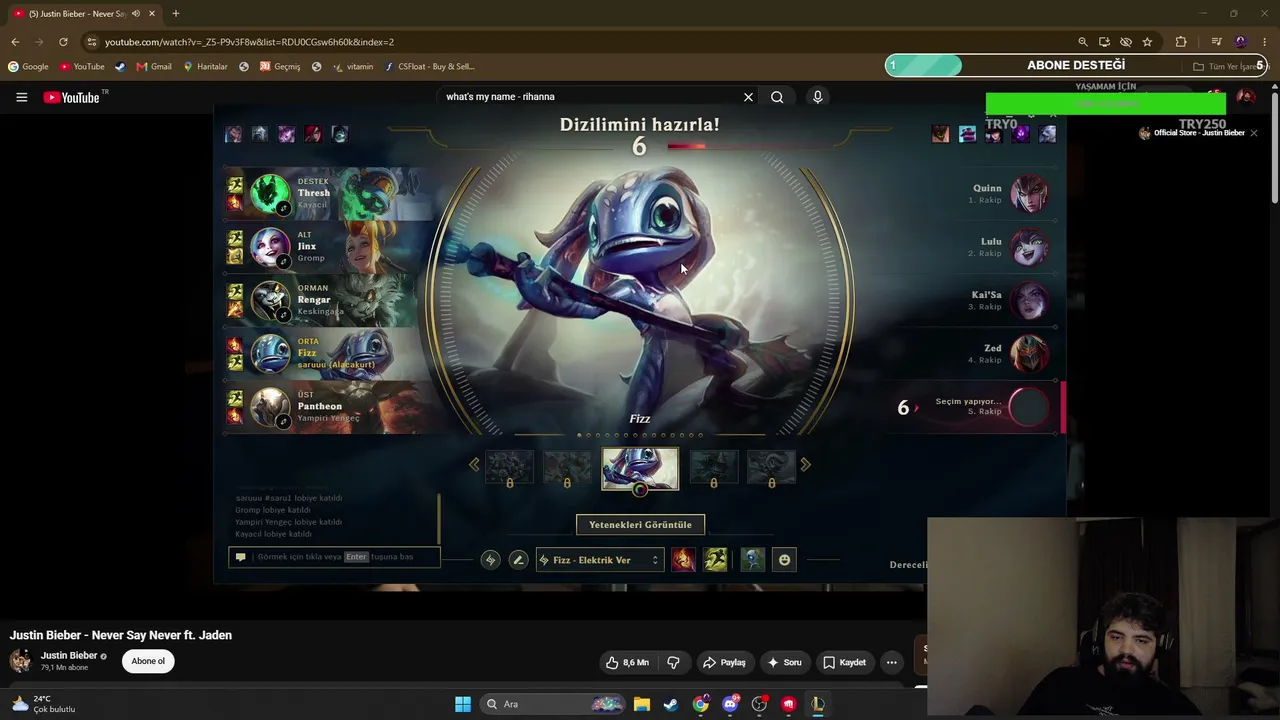The image size is (1280, 720).
Task: Open the emote picker smiley button
Action: pos(785,560)
